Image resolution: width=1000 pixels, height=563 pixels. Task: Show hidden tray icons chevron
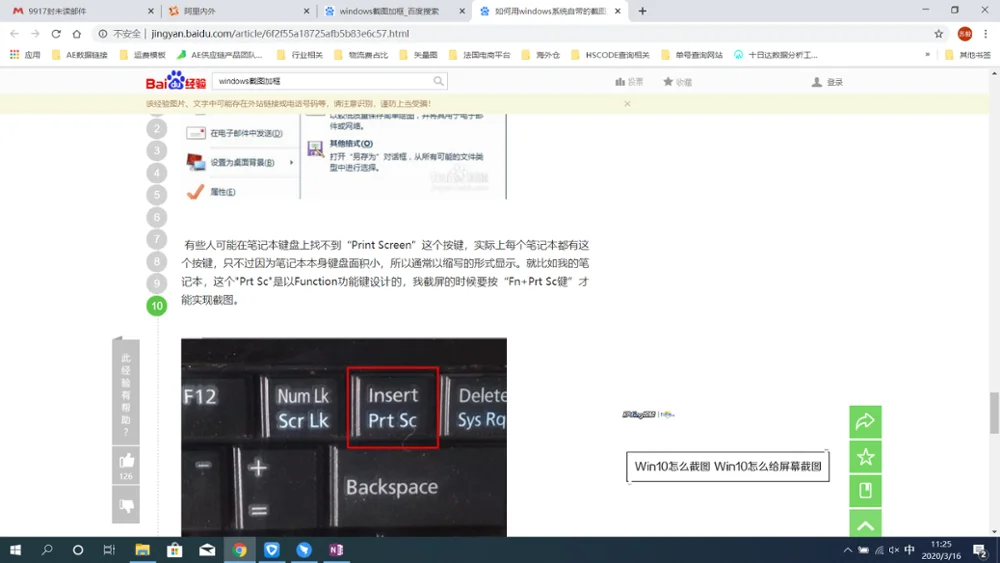848,550
